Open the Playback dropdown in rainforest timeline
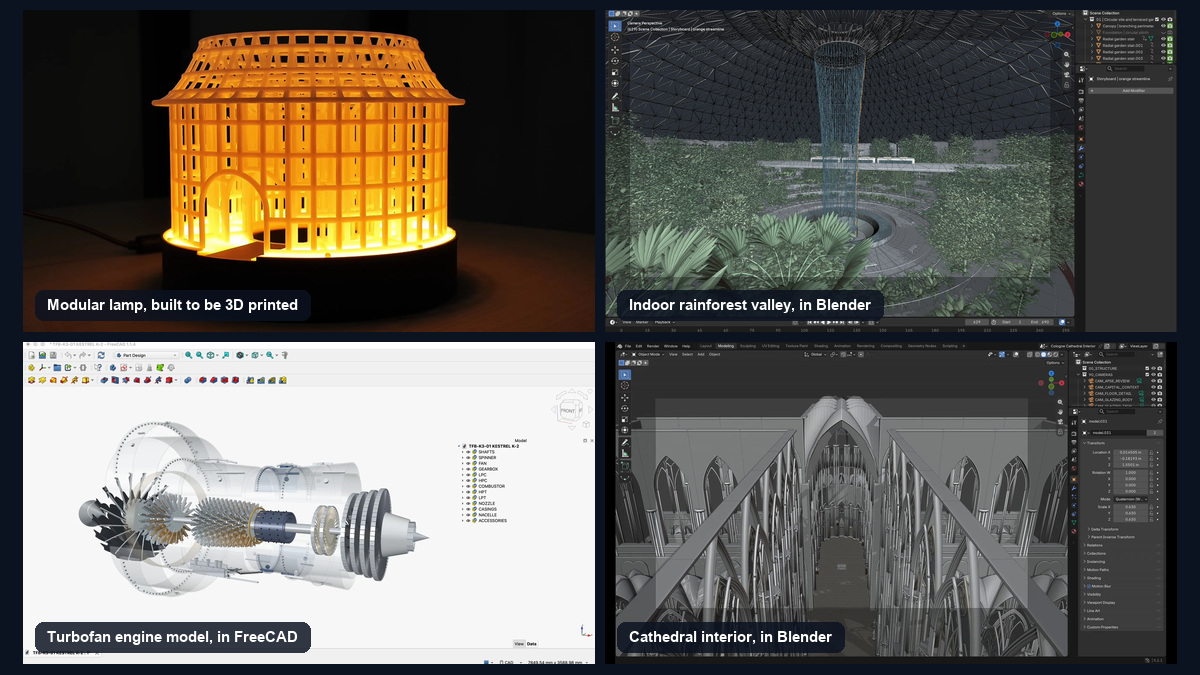The image size is (1200, 675). [663, 322]
